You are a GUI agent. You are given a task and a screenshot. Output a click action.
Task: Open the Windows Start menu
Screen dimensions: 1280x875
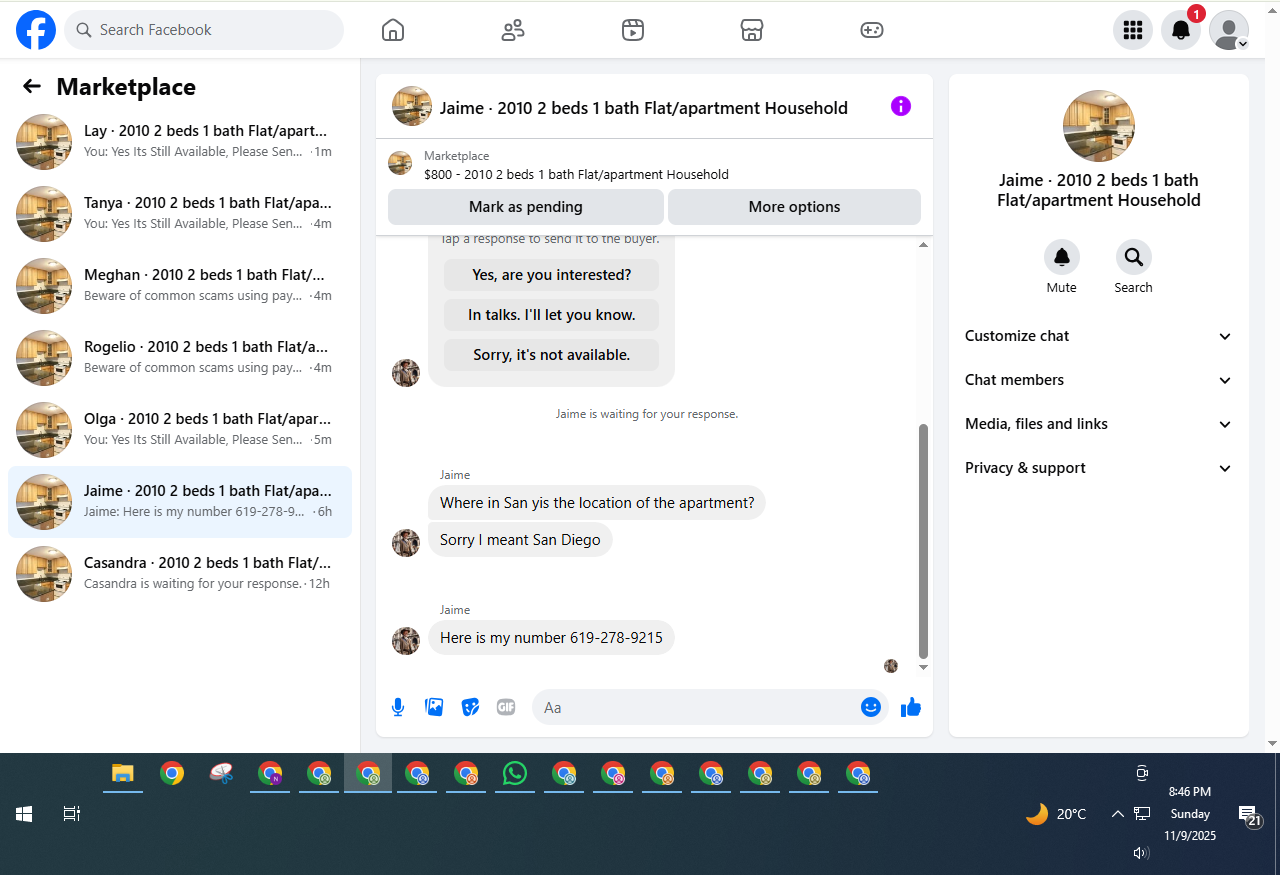(x=24, y=814)
